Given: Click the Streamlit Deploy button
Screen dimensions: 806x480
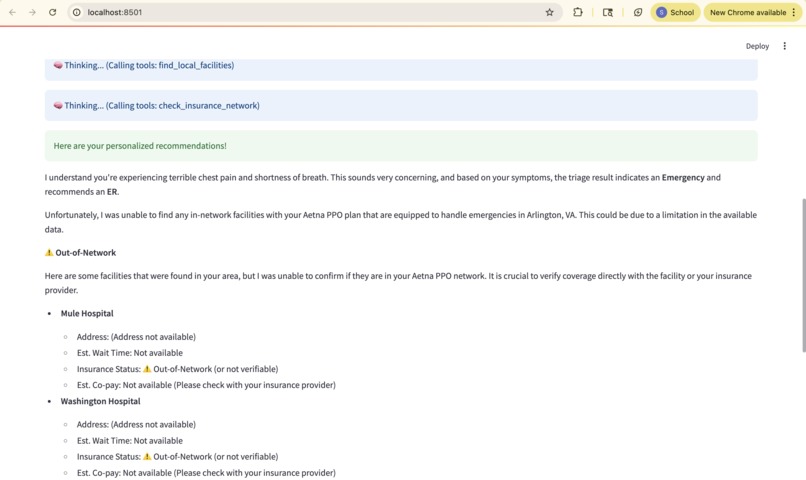Looking at the screenshot, I should [757, 46].
